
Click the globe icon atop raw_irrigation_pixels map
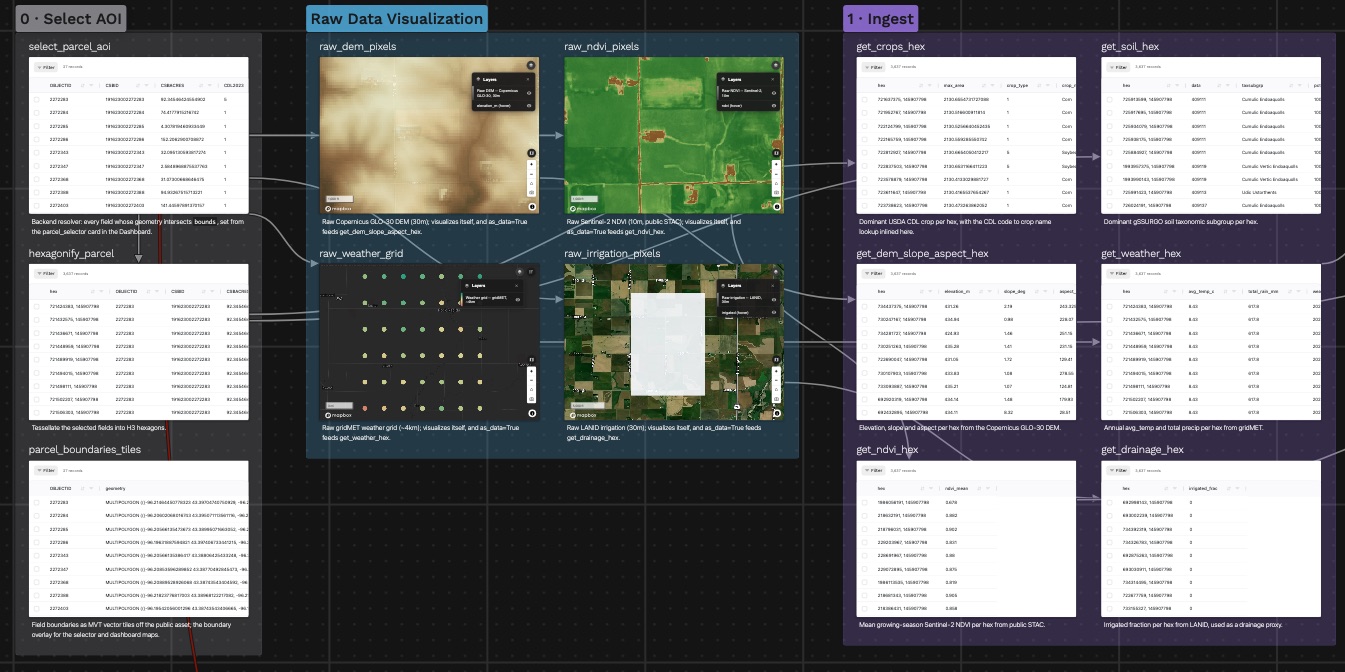click(x=776, y=272)
